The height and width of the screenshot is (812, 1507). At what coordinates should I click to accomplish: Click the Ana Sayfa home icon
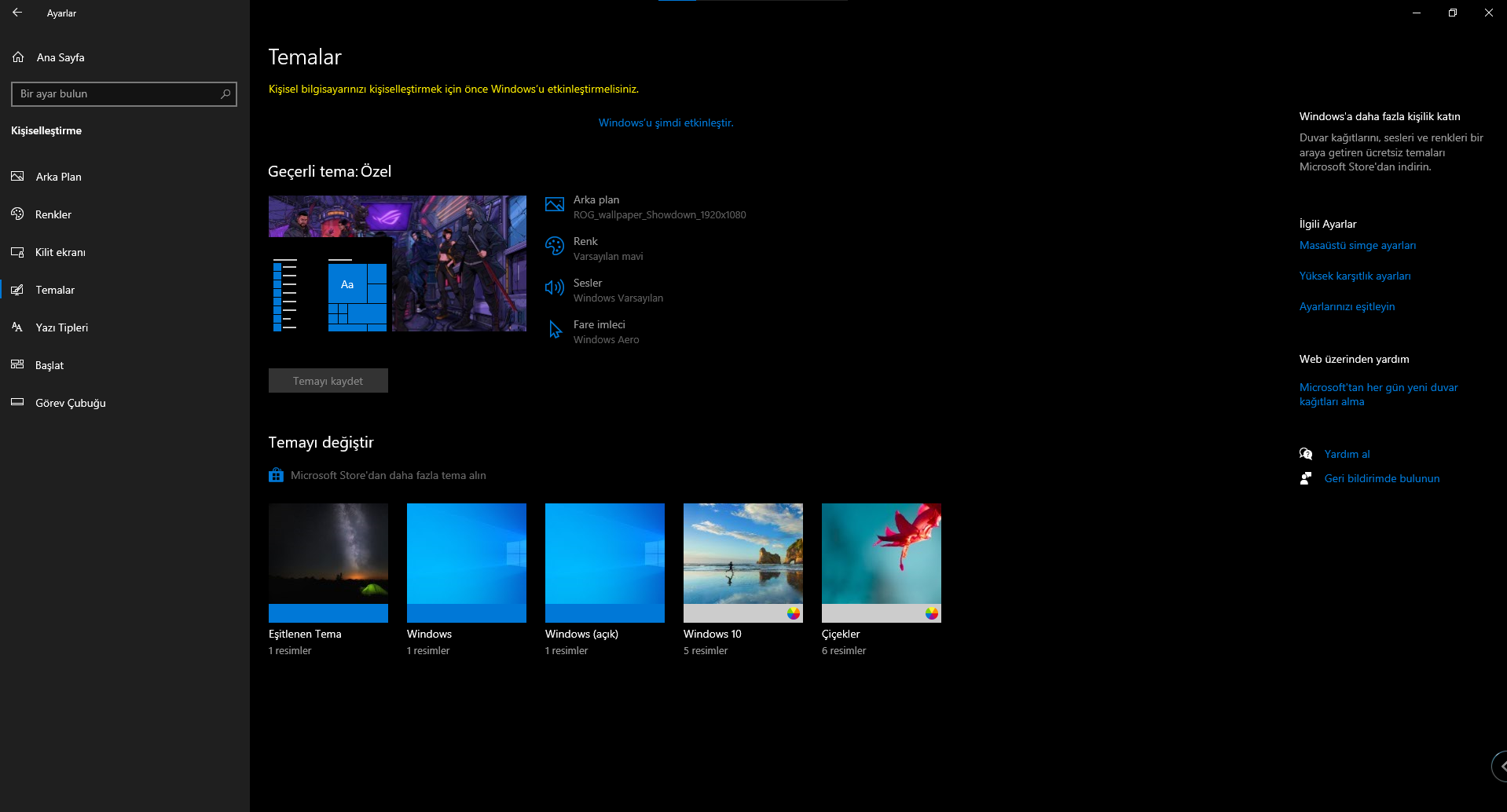[18, 57]
